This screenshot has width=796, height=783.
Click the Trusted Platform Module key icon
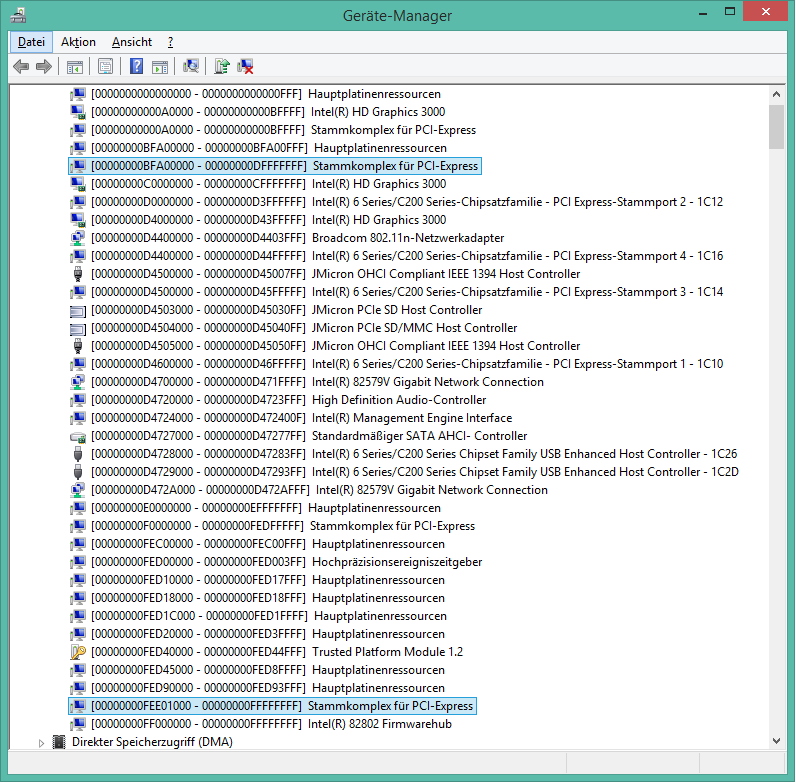point(78,652)
